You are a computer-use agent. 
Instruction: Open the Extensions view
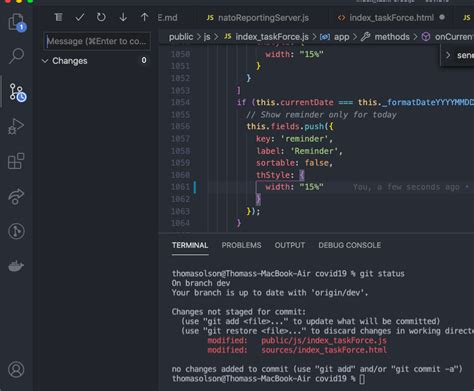(x=16, y=161)
